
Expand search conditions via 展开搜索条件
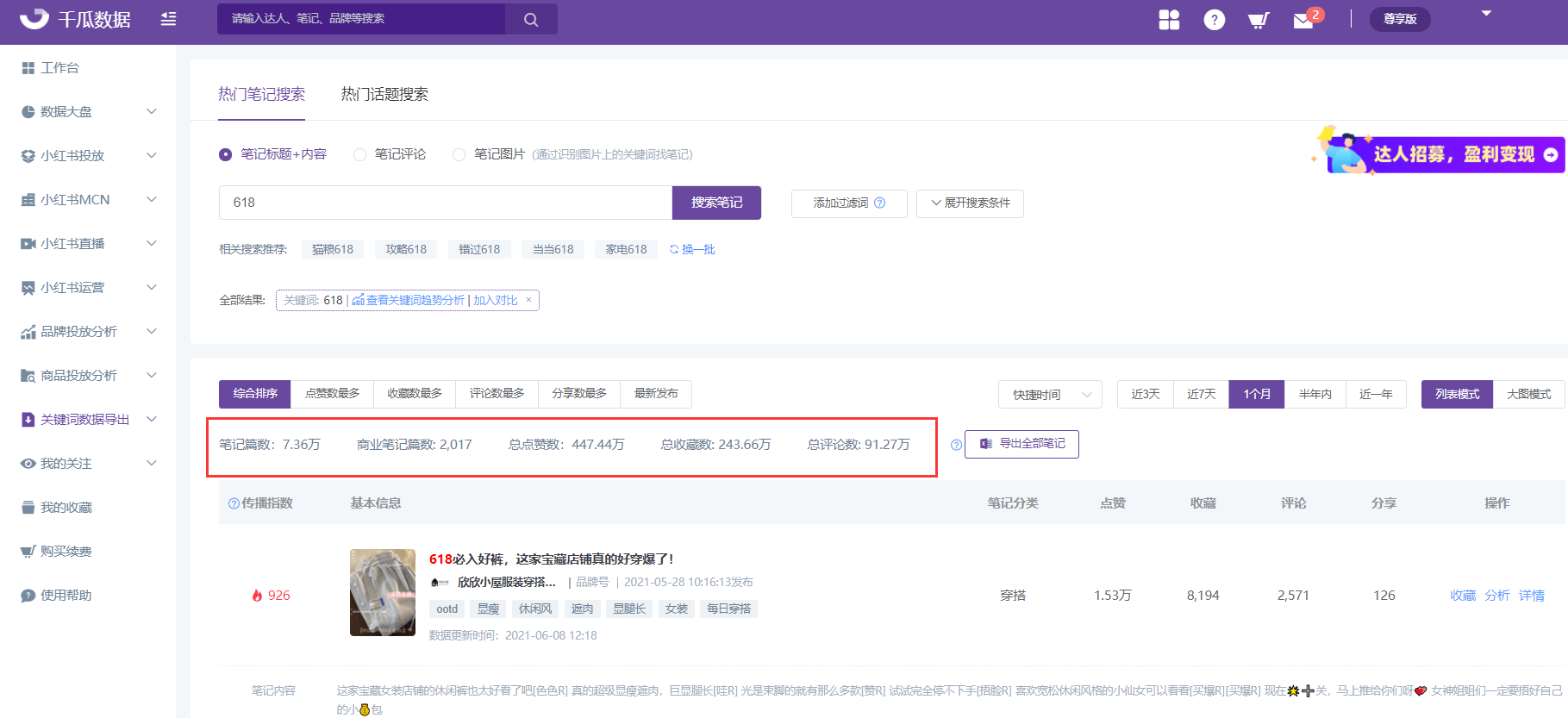point(970,203)
